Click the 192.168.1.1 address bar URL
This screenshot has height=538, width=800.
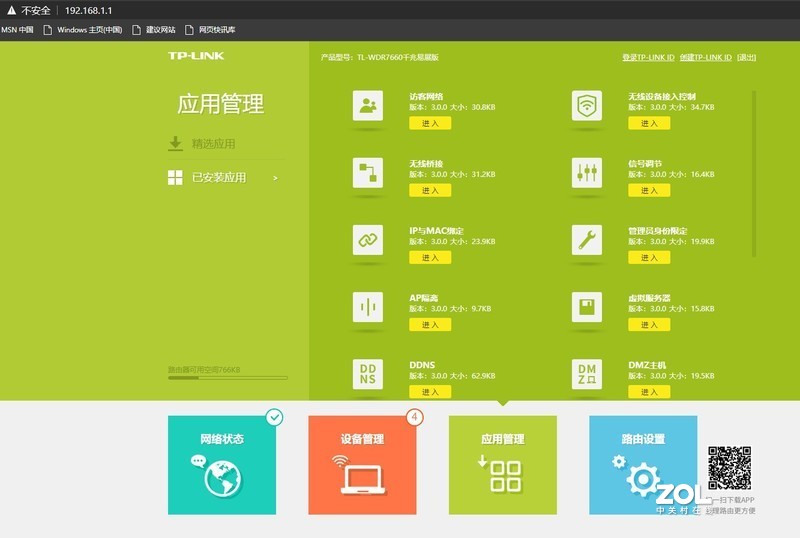(x=88, y=10)
